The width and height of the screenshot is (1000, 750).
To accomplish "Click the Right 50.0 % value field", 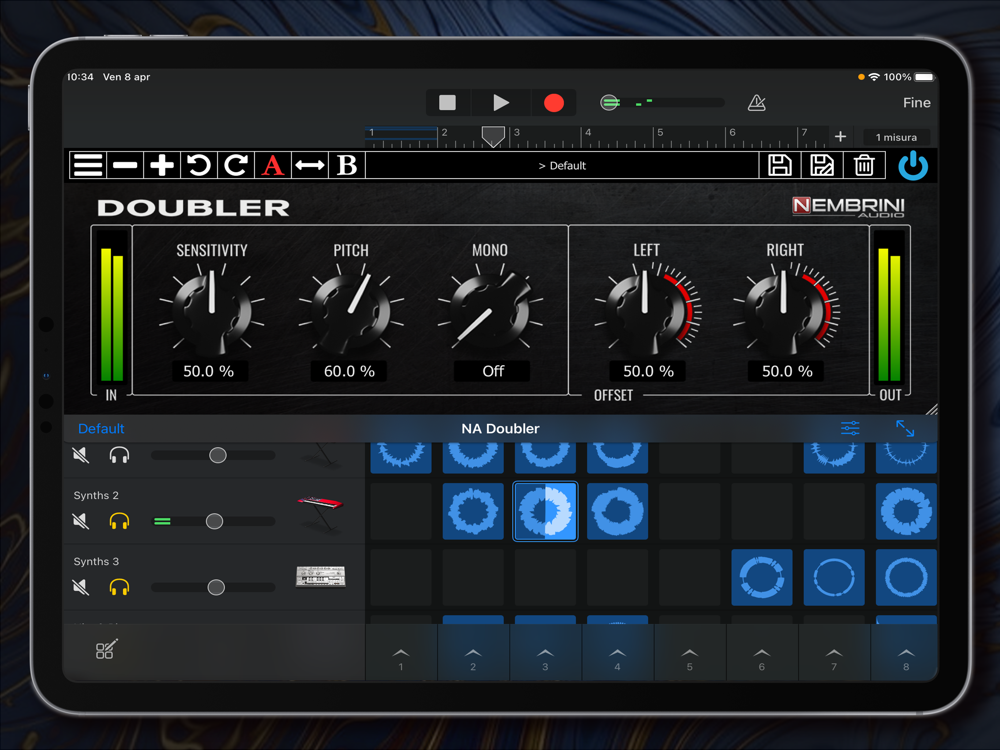I will click(787, 371).
